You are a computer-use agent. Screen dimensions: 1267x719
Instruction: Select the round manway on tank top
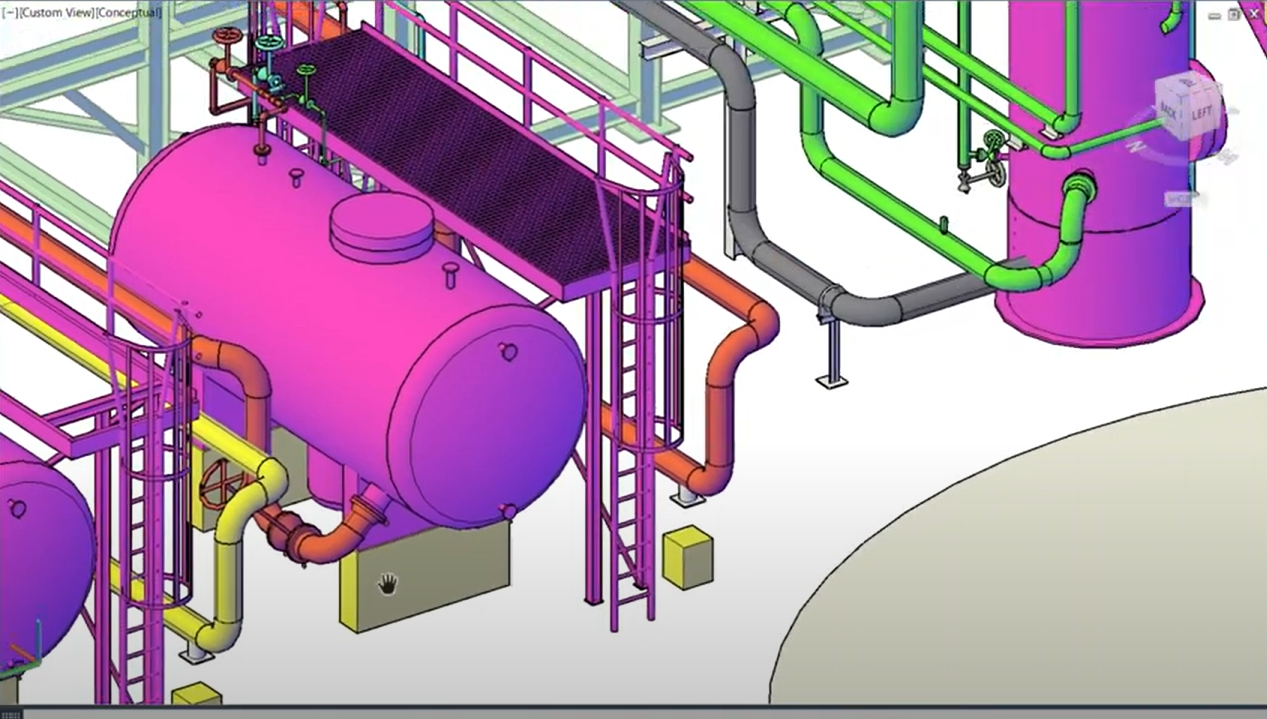click(382, 226)
